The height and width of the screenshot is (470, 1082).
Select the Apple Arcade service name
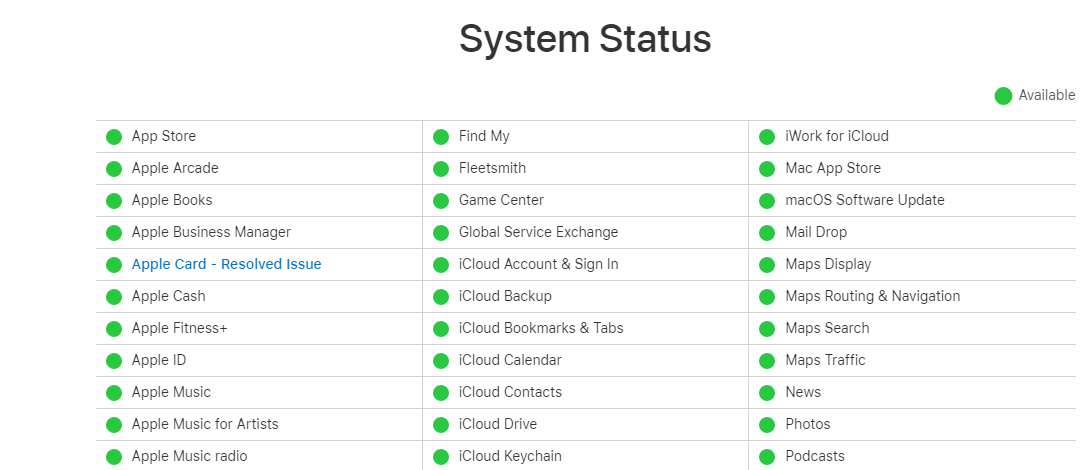(x=175, y=168)
